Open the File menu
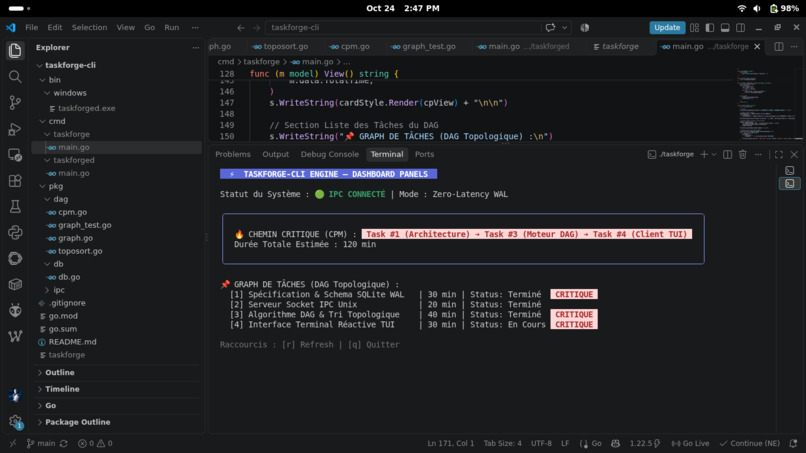 point(31,28)
